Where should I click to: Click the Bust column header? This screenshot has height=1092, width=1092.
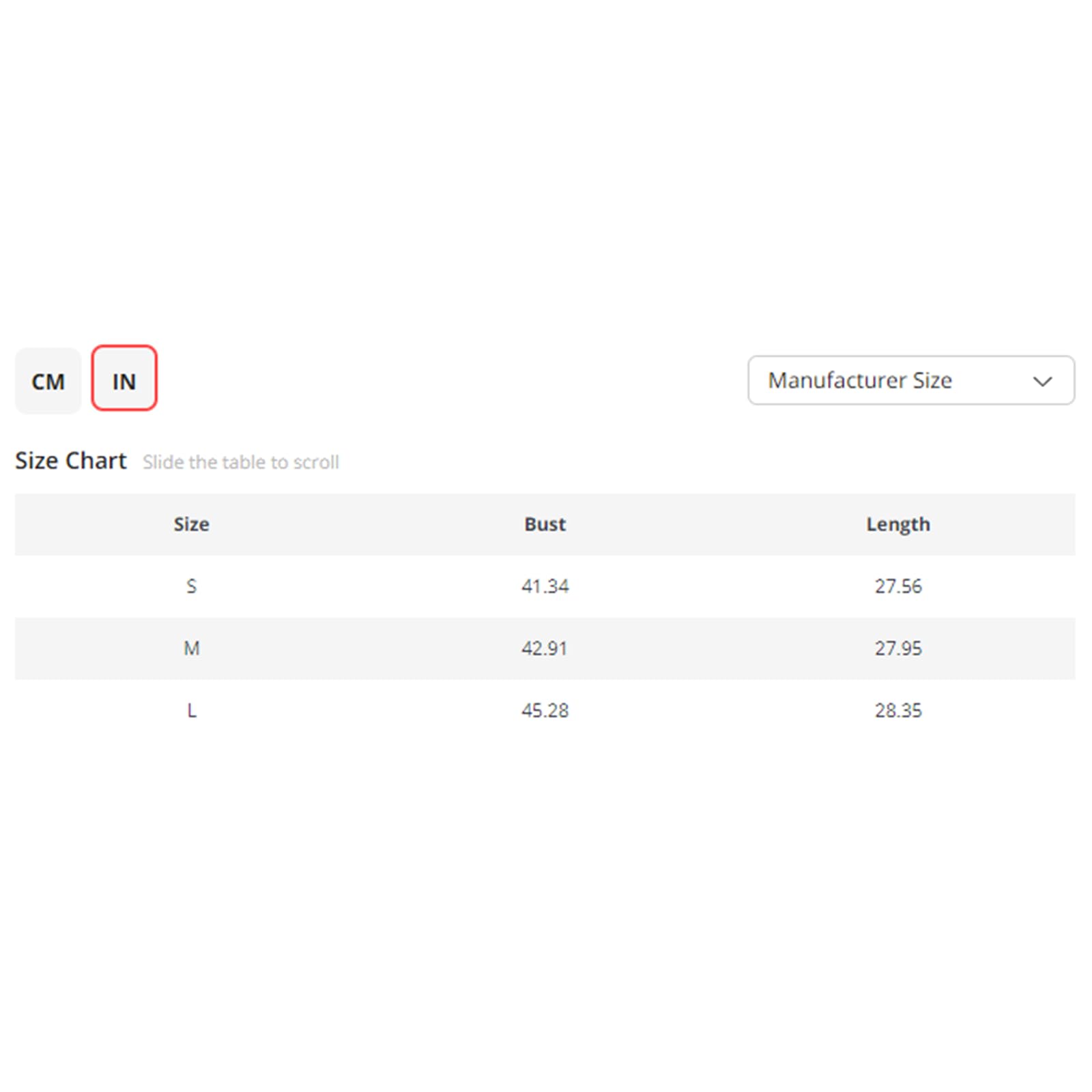(x=545, y=524)
